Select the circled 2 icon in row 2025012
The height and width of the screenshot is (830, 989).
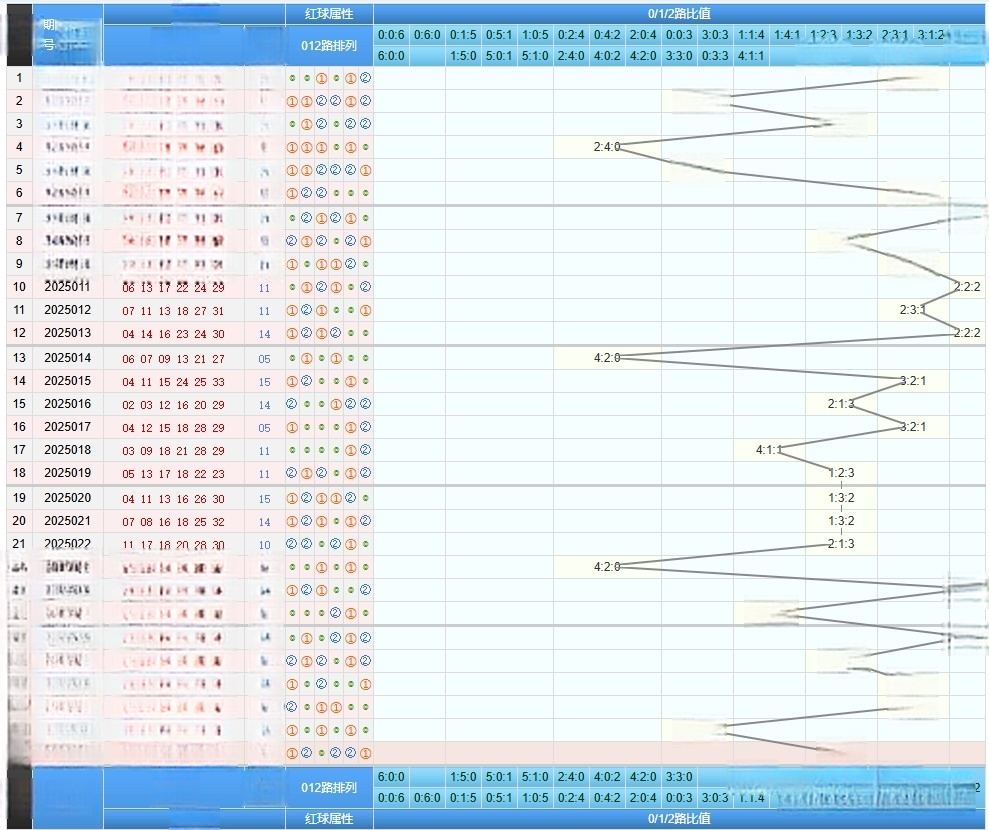[306, 311]
